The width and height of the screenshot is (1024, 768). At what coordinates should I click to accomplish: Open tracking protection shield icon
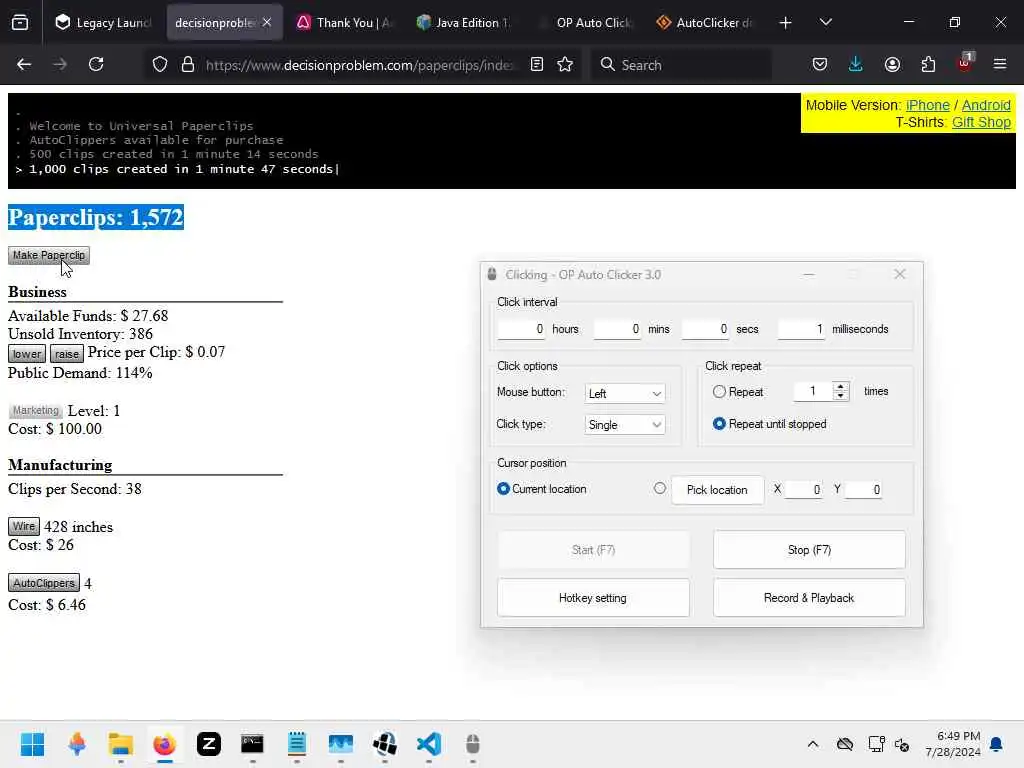[160, 65]
